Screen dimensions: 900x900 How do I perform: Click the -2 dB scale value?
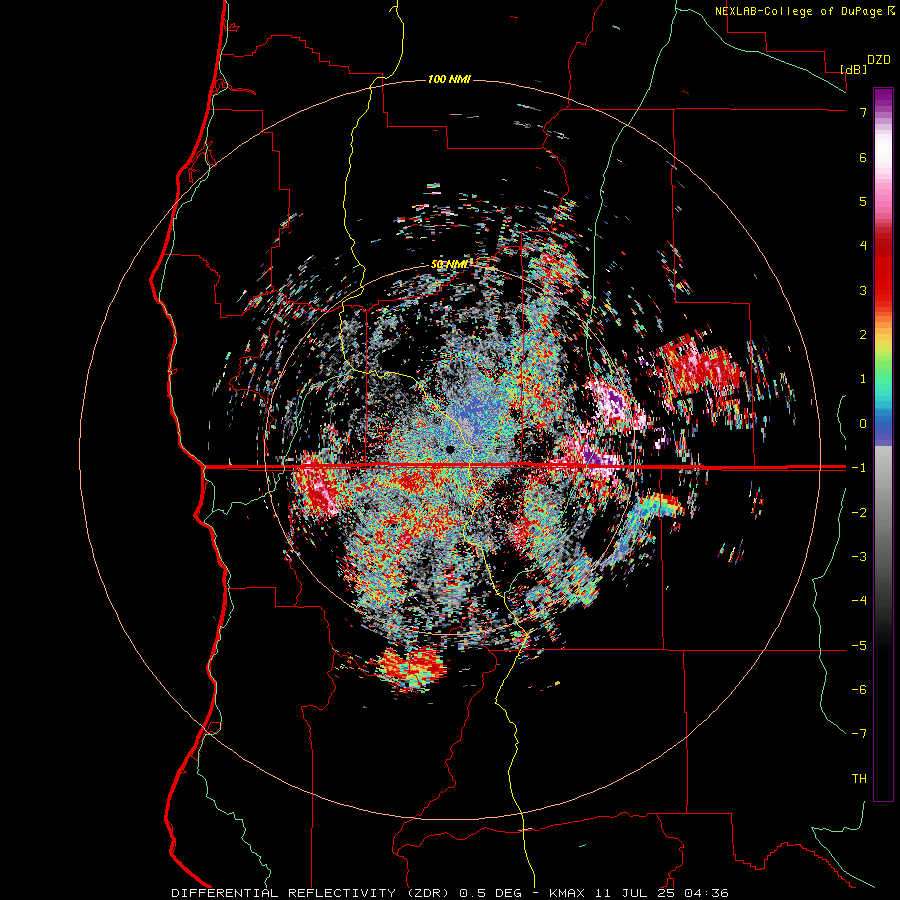[x=859, y=512]
